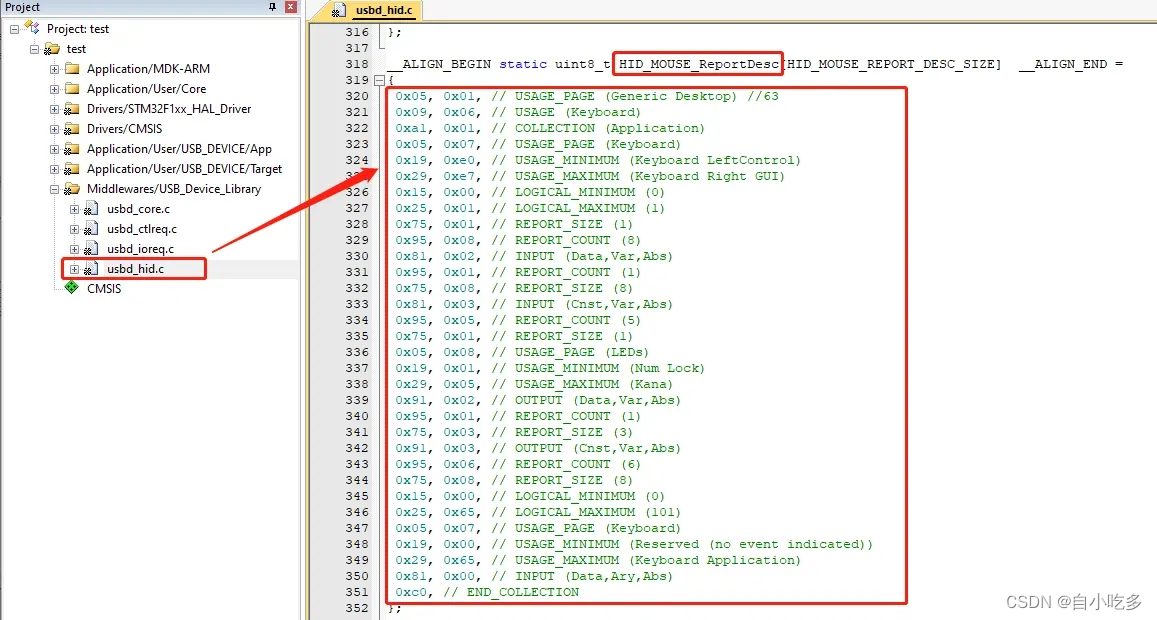
Task: Click END_COLLECTION comment on line 351
Action: (x=511, y=592)
